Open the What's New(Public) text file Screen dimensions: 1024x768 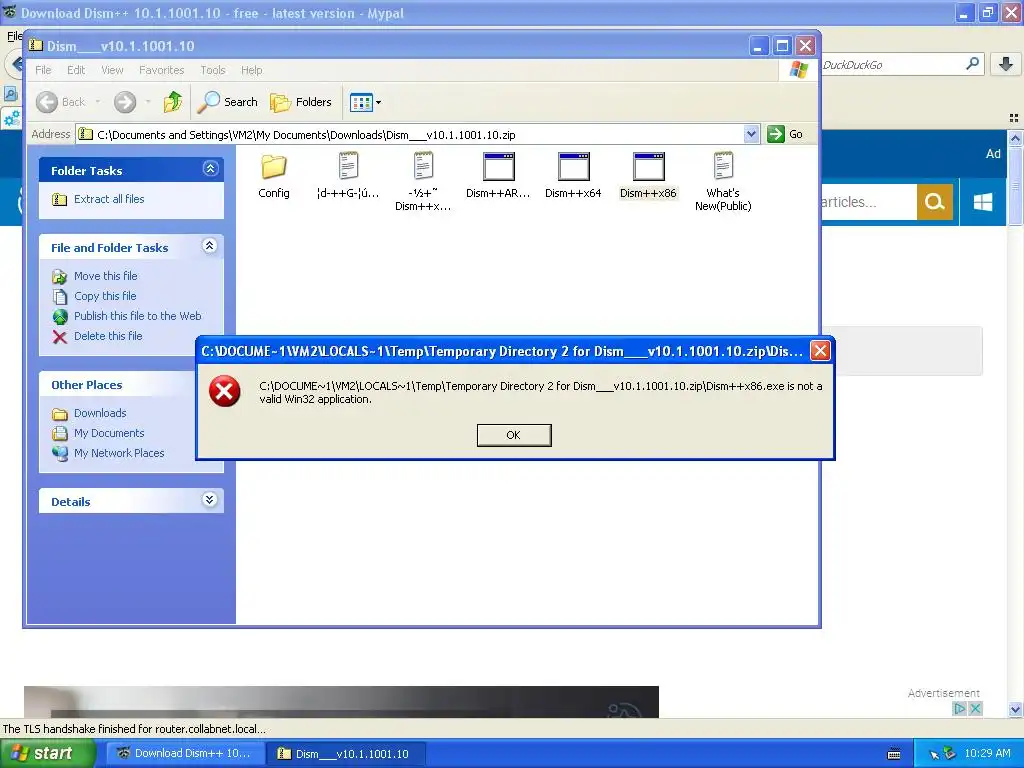point(723,182)
